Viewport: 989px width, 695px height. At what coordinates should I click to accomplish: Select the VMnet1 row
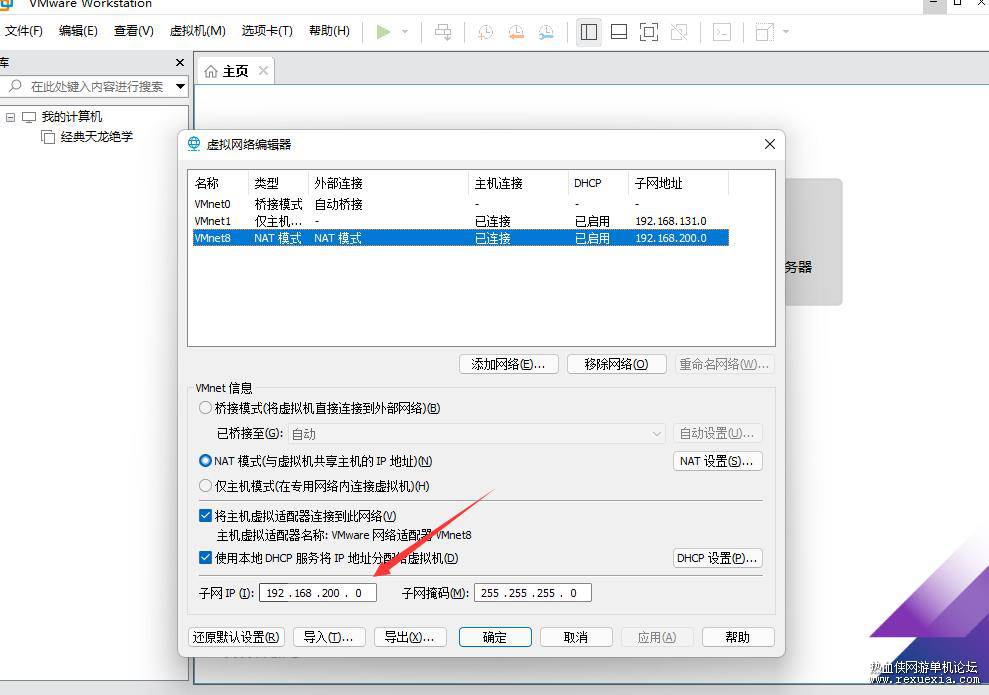click(x=460, y=221)
